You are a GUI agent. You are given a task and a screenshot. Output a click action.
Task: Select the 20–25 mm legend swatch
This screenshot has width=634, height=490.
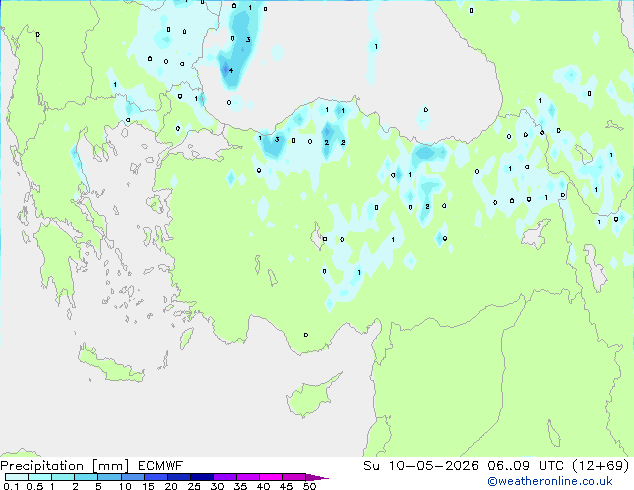point(178,477)
